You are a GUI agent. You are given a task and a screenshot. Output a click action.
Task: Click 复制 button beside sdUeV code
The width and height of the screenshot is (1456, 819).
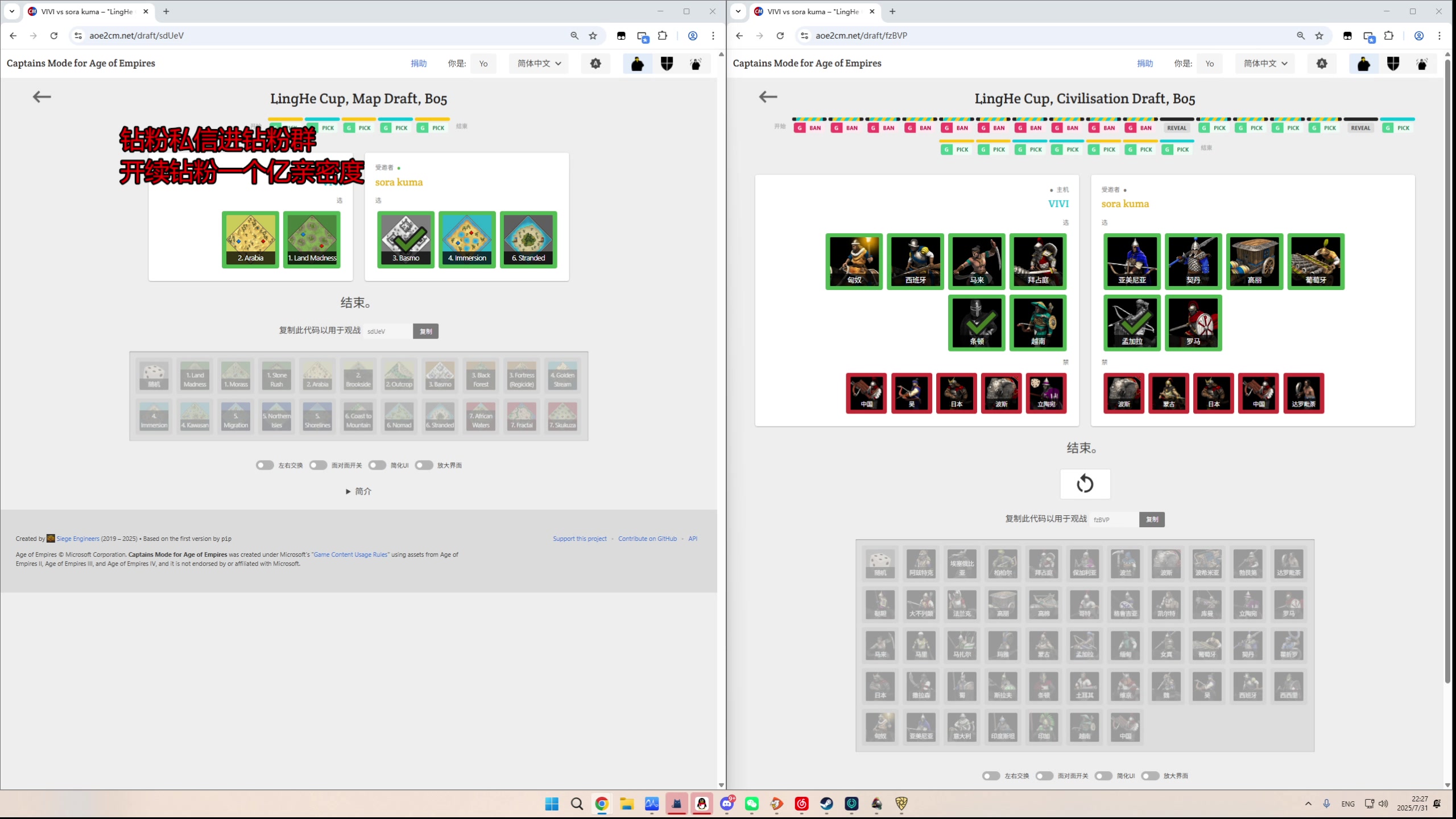tap(425, 331)
